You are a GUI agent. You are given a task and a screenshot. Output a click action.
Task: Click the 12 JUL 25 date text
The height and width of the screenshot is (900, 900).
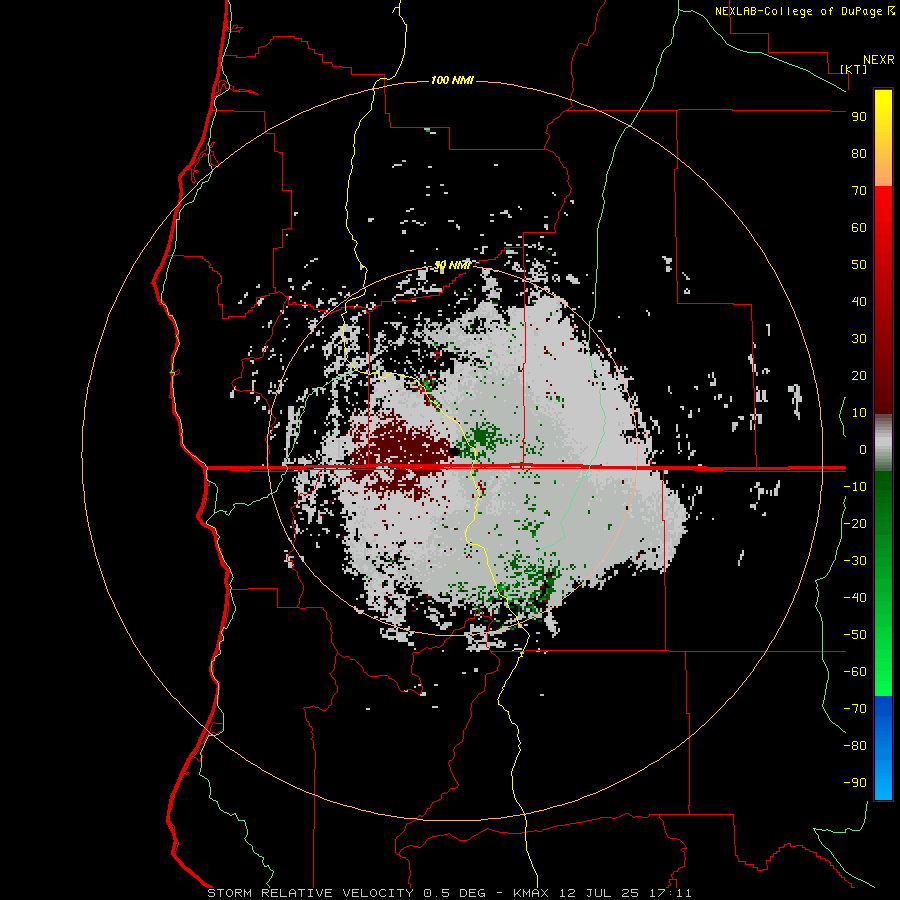[x=599, y=893]
